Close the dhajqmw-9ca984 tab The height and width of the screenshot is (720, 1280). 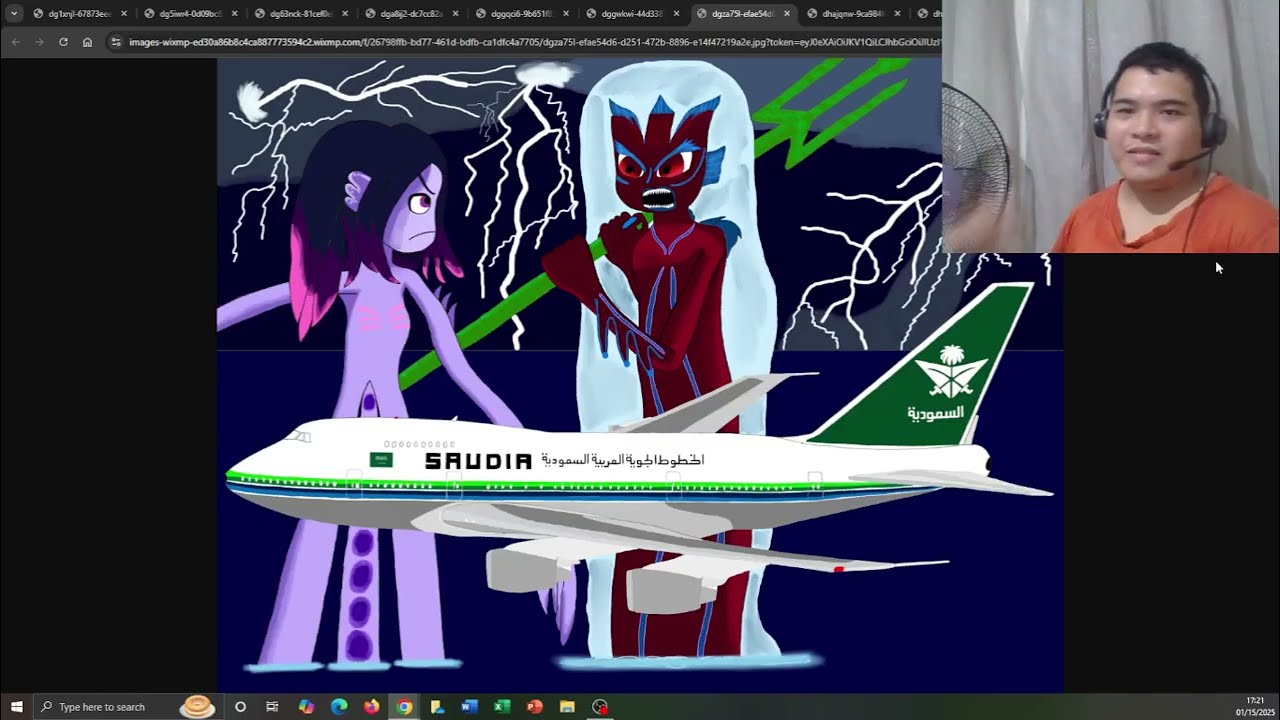897,14
